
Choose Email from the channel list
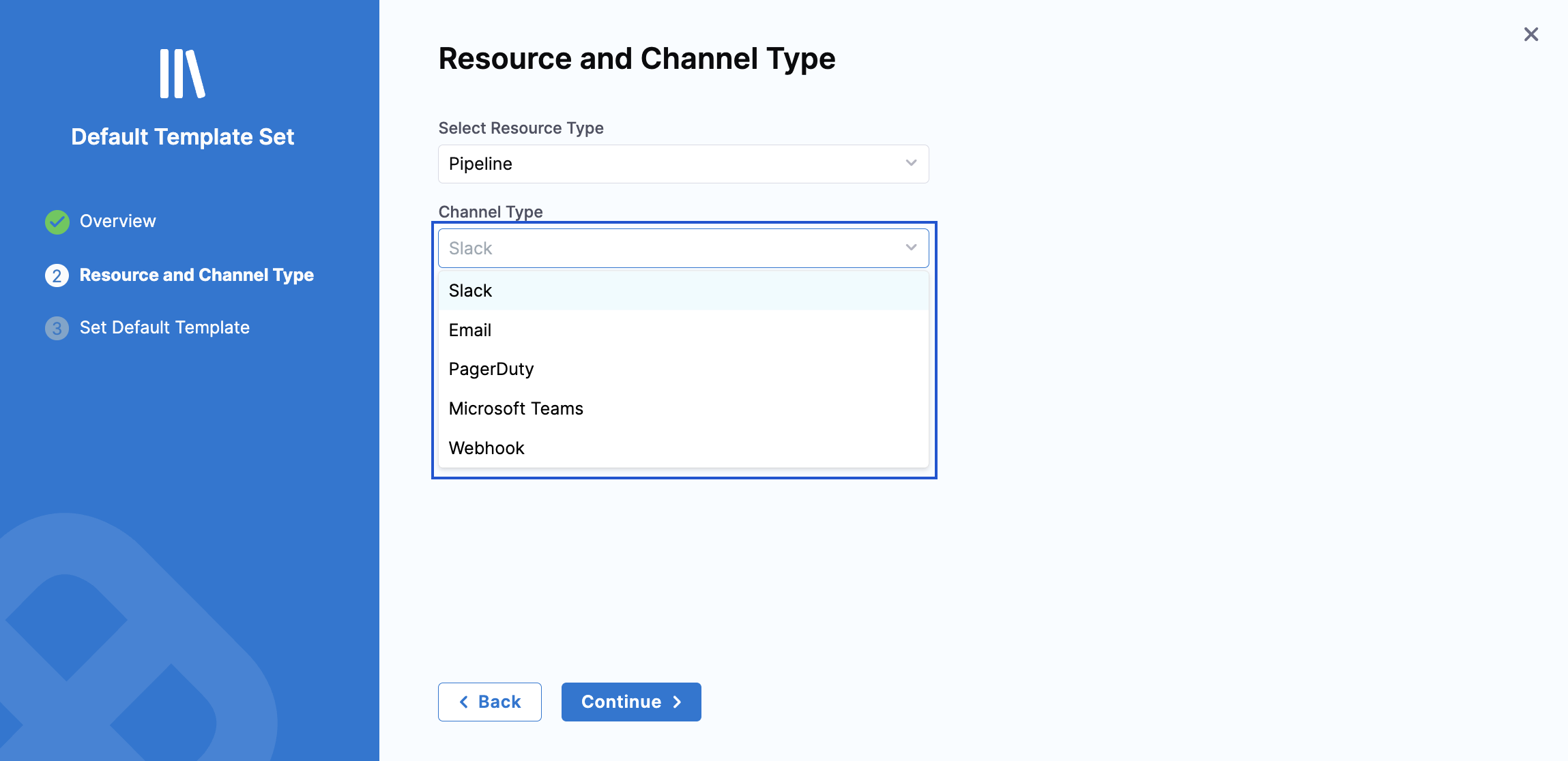pyautogui.click(x=470, y=330)
